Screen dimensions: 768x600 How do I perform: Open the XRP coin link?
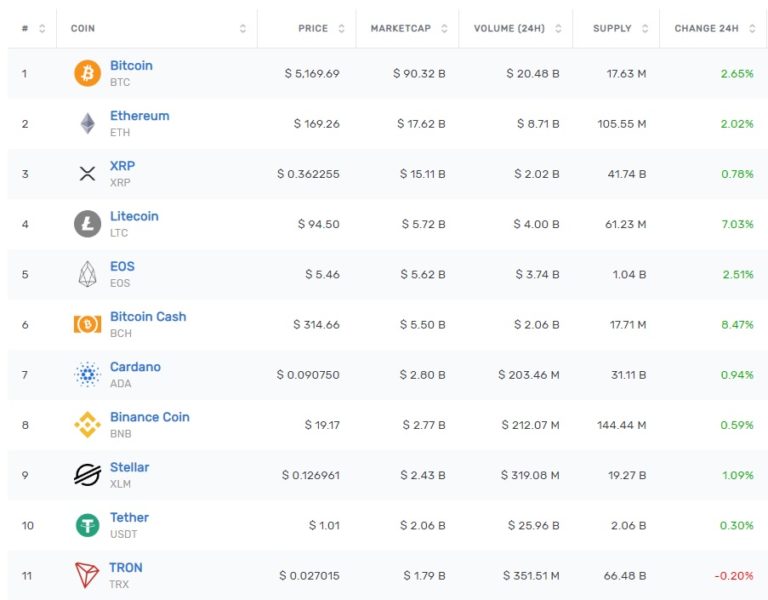[x=122, y=166]
